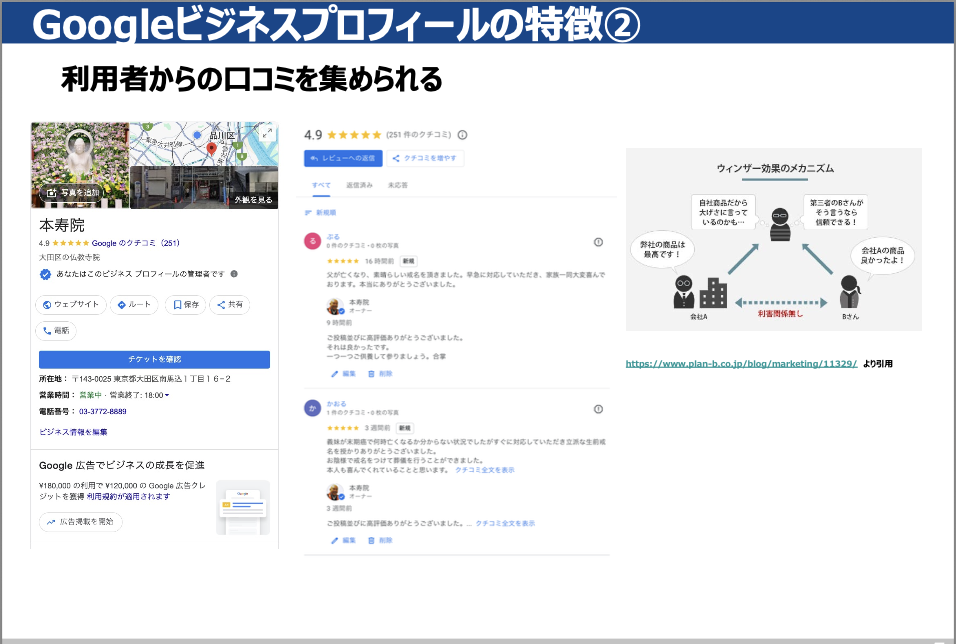The image size is (956, 644).
Task: Click 削除 trash under ぷる's review reply
Action: (x=380, y=374)
